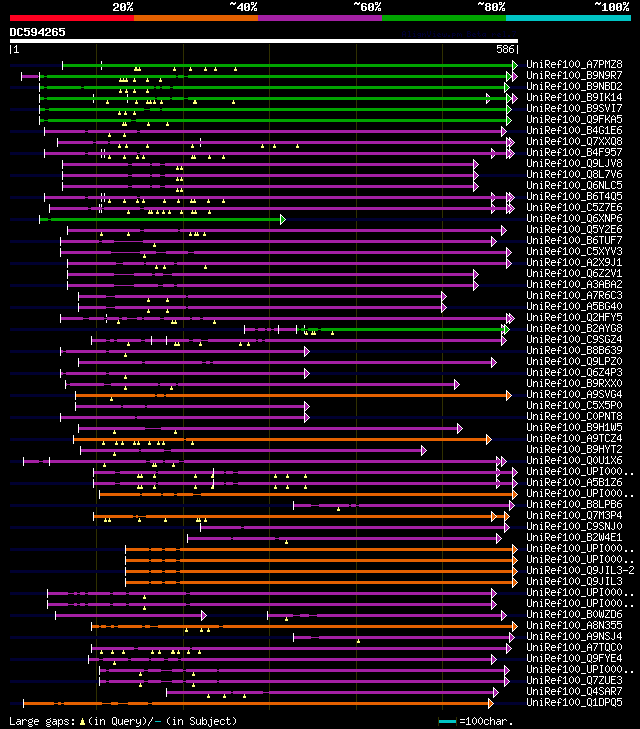Click the UniRef100_A5BG40 entry
This screenshot has width=640, height=729.
574,306
